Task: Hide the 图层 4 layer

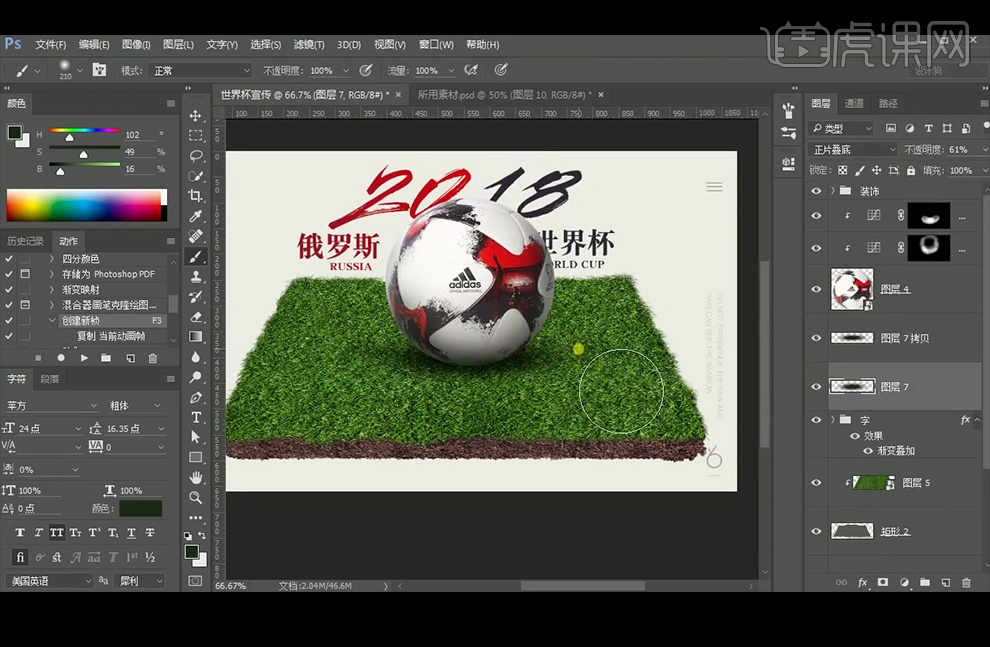Action: tap(816, 289)
